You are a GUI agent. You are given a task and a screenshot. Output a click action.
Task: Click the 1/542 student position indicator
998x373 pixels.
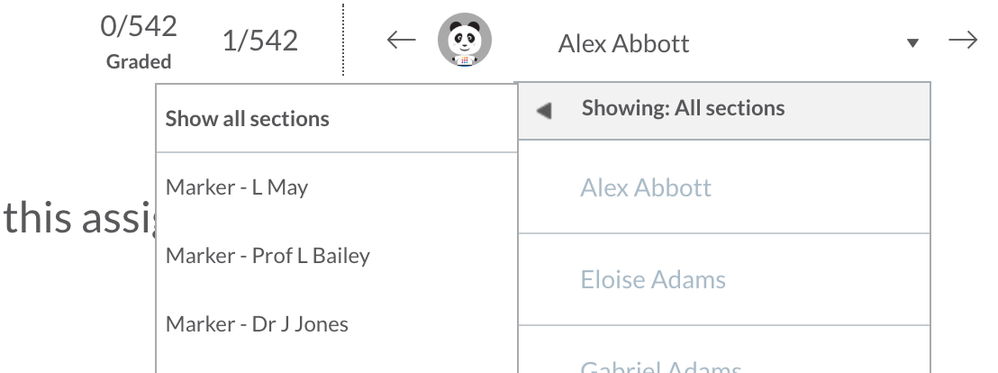click(260, 41)
